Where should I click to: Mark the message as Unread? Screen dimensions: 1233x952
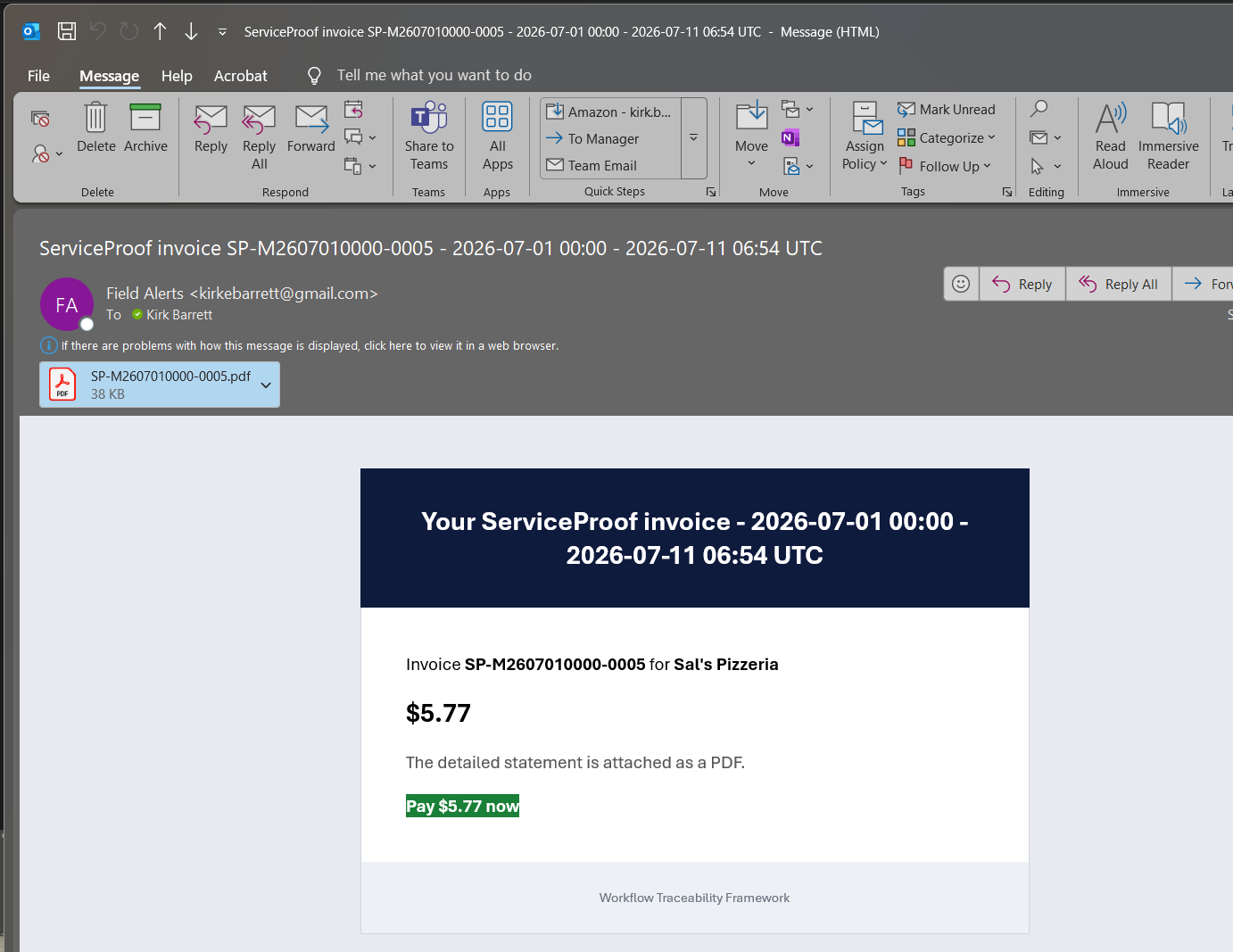click(947, 110)
